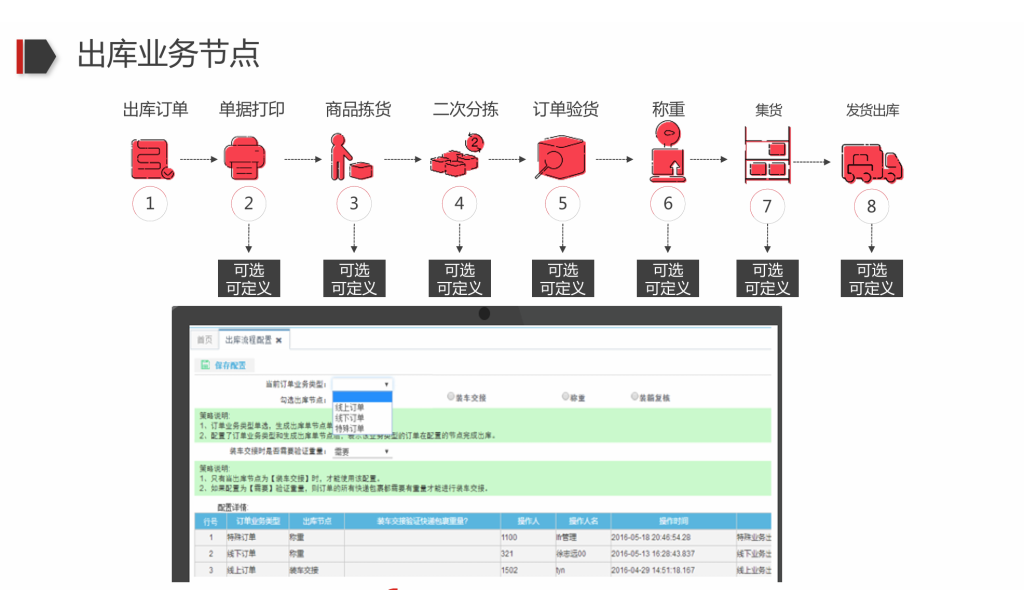Select the 发货出库 truck icon

871,160
